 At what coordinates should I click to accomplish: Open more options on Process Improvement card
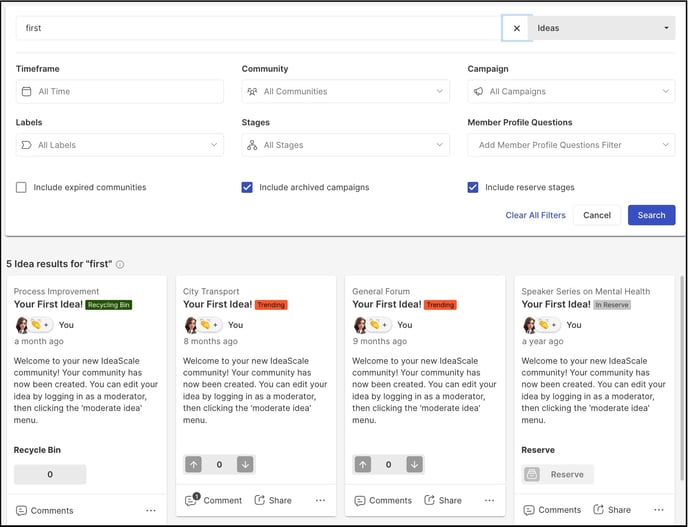(x=151, y=510)
